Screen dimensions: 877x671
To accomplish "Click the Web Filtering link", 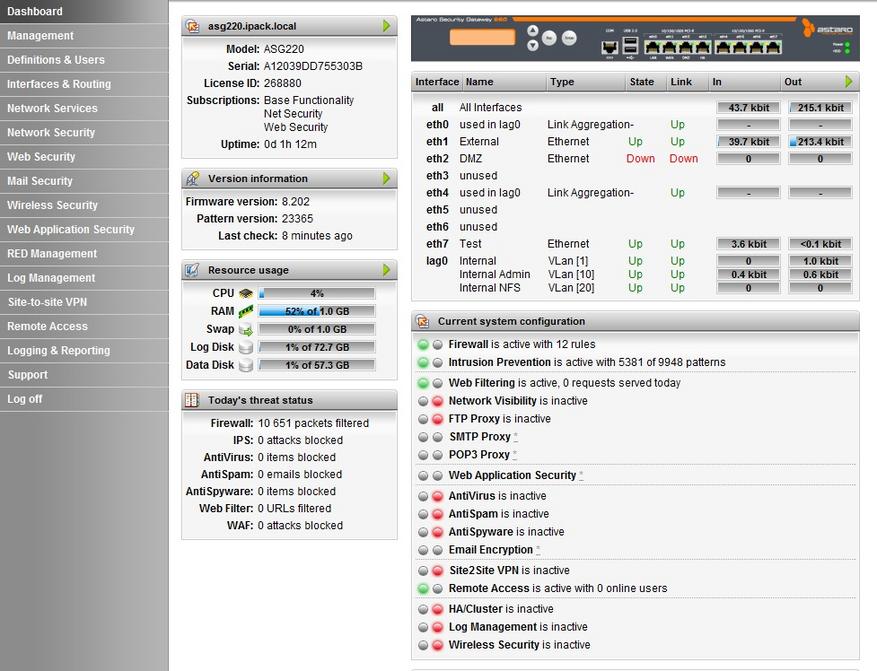I will click(x=482, y=383).
